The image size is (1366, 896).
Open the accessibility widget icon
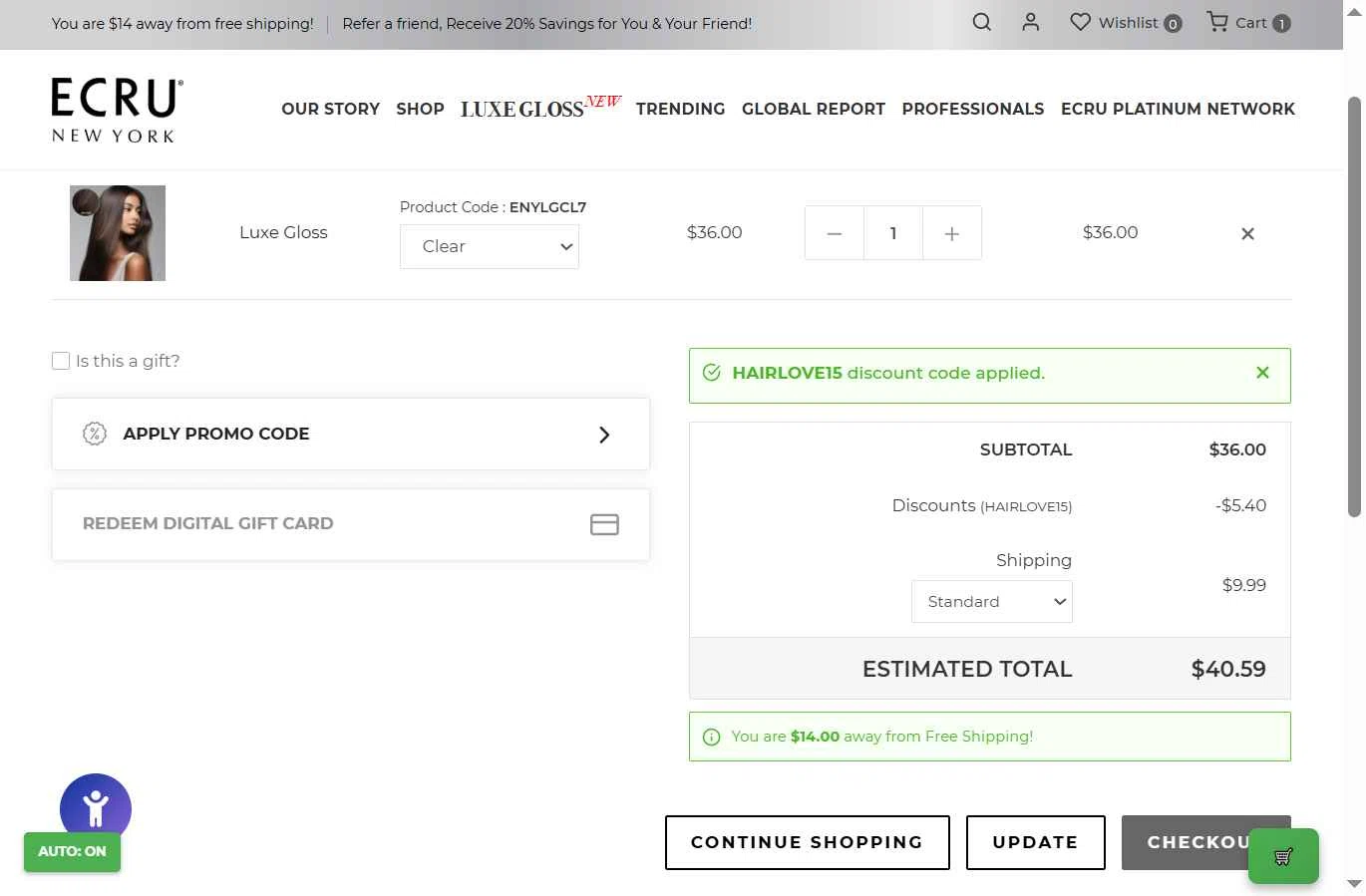point(96,808)
